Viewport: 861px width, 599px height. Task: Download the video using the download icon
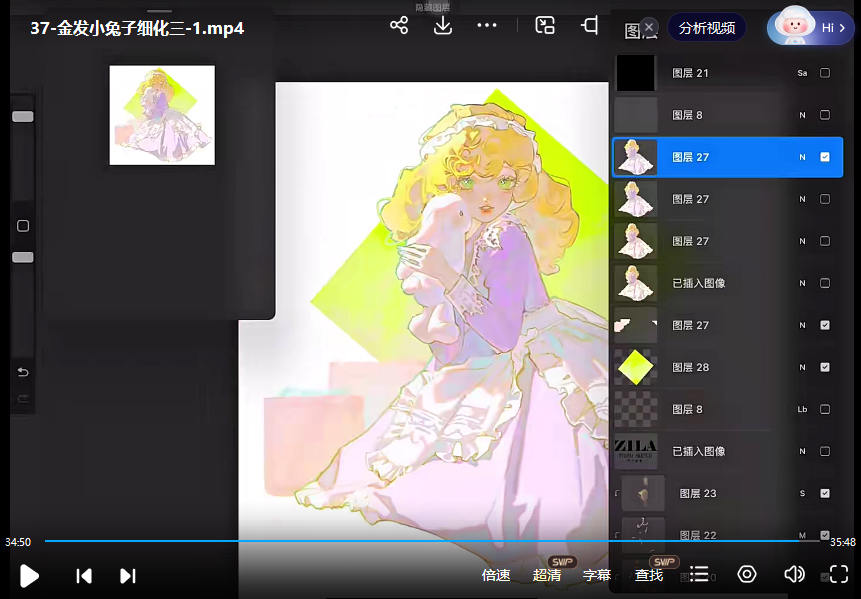pos(443,26)
